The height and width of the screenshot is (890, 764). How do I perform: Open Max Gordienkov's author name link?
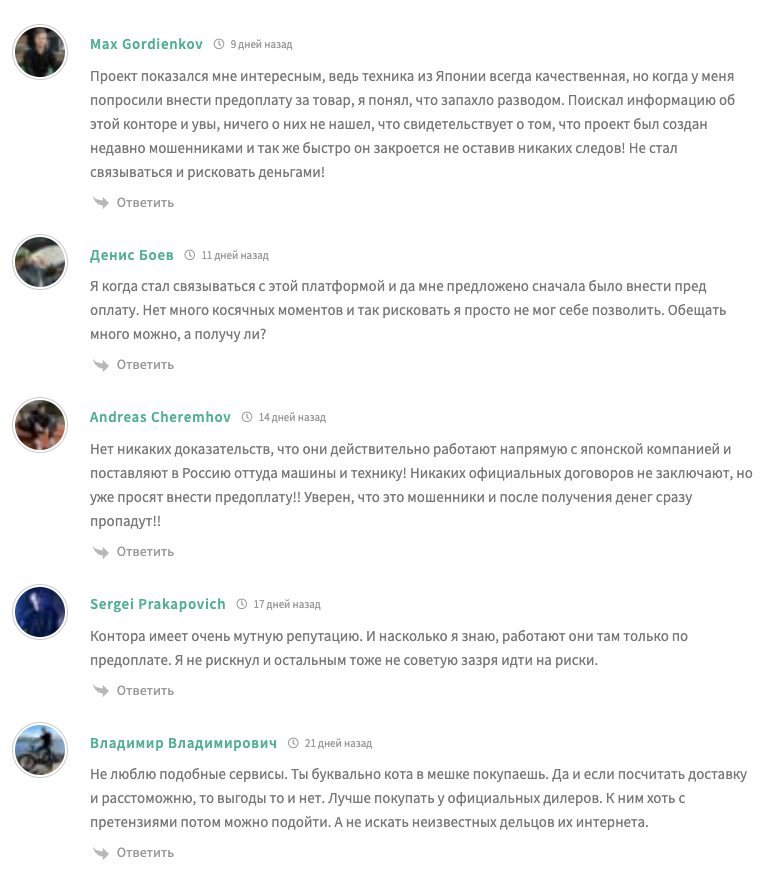click(146, 44)
